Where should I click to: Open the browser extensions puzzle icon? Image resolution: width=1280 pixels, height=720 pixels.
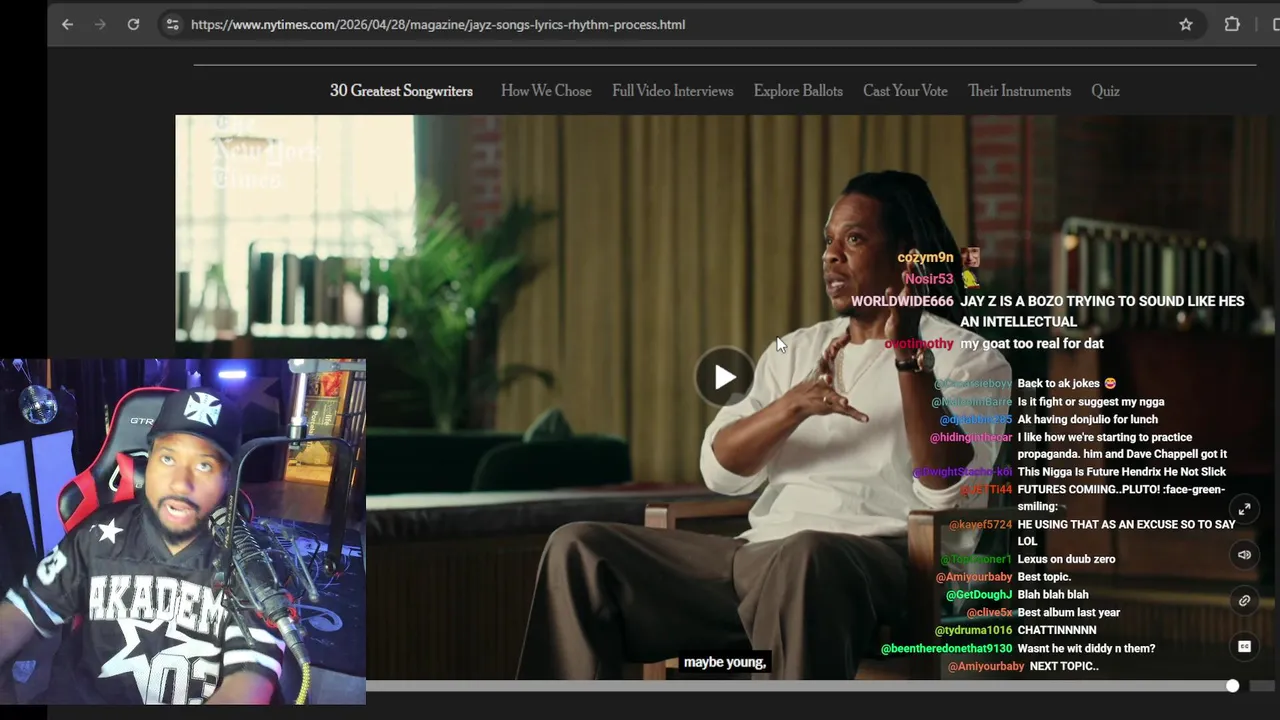point(1232,24)
